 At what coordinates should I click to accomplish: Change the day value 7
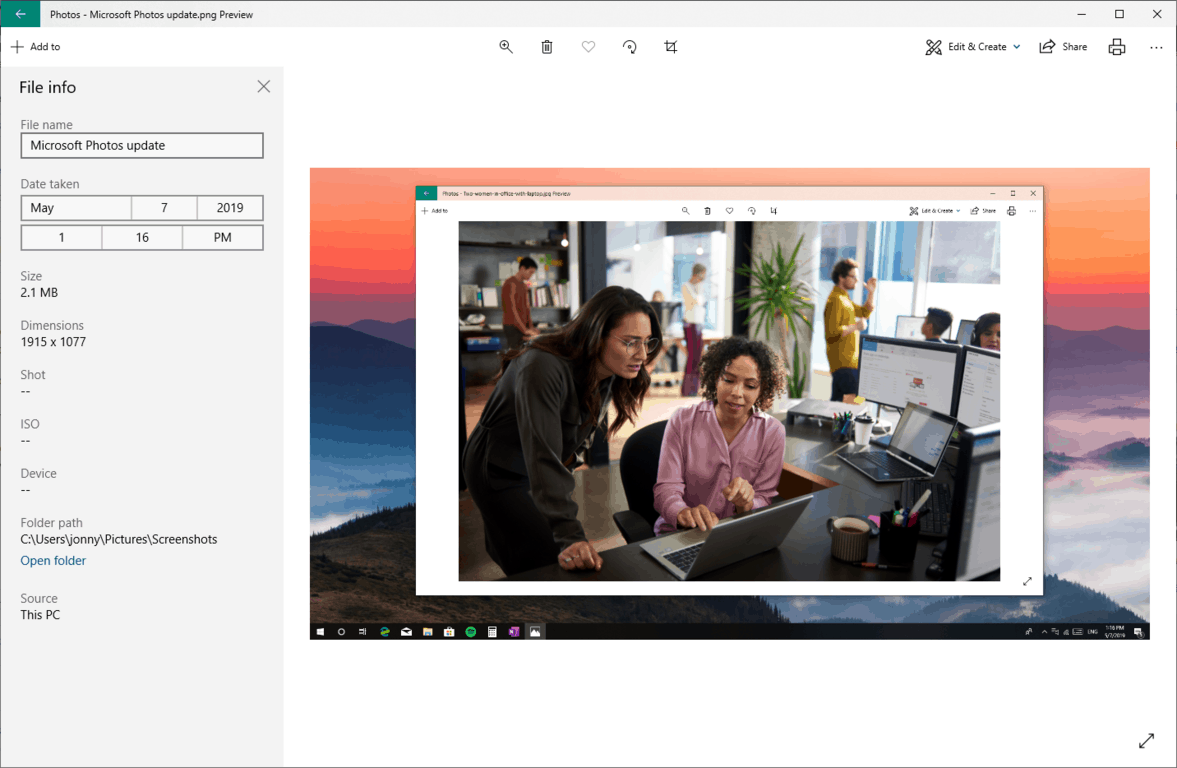point(164,208)
